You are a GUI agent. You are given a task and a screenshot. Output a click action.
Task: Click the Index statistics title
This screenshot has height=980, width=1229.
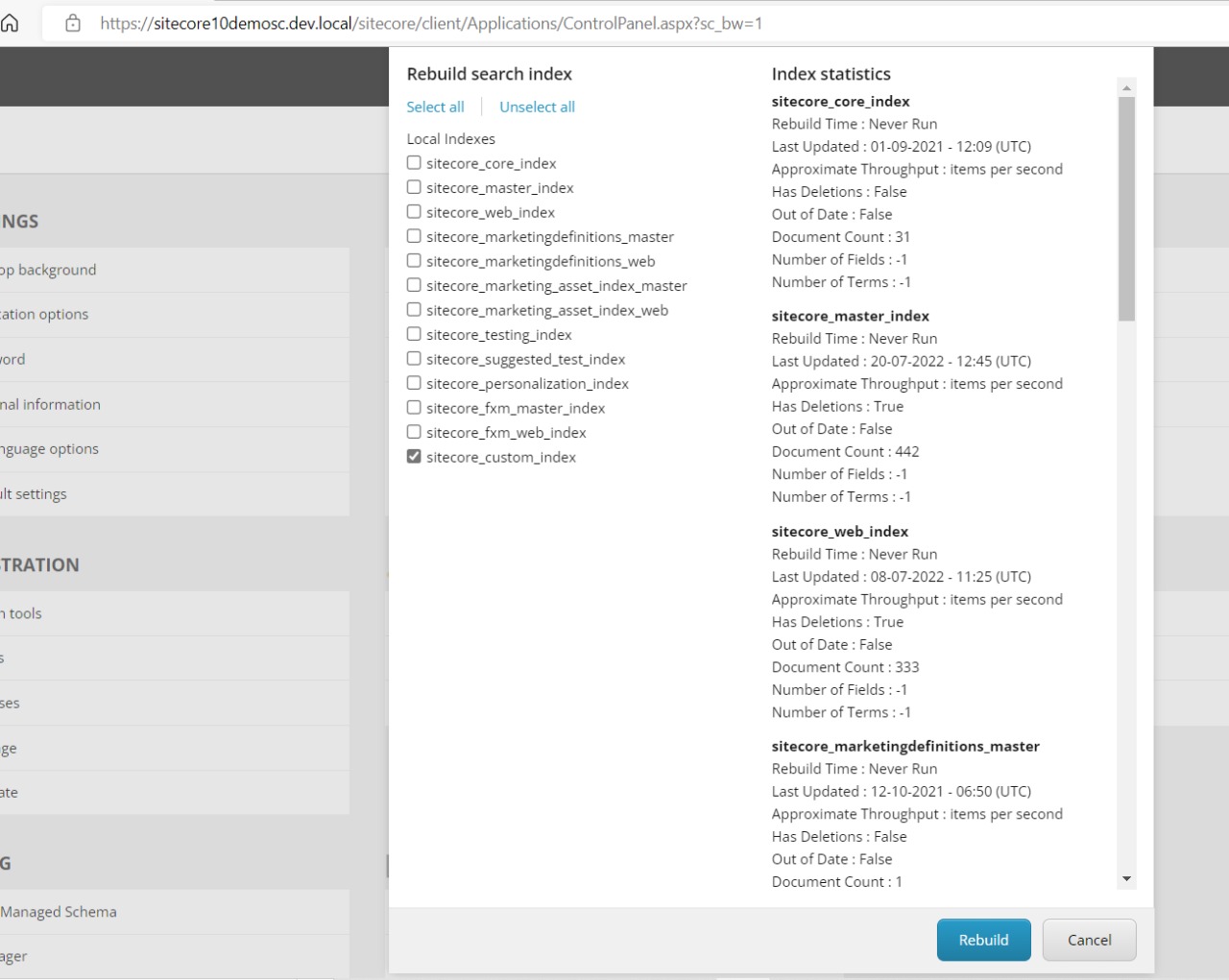coord(831,74)
